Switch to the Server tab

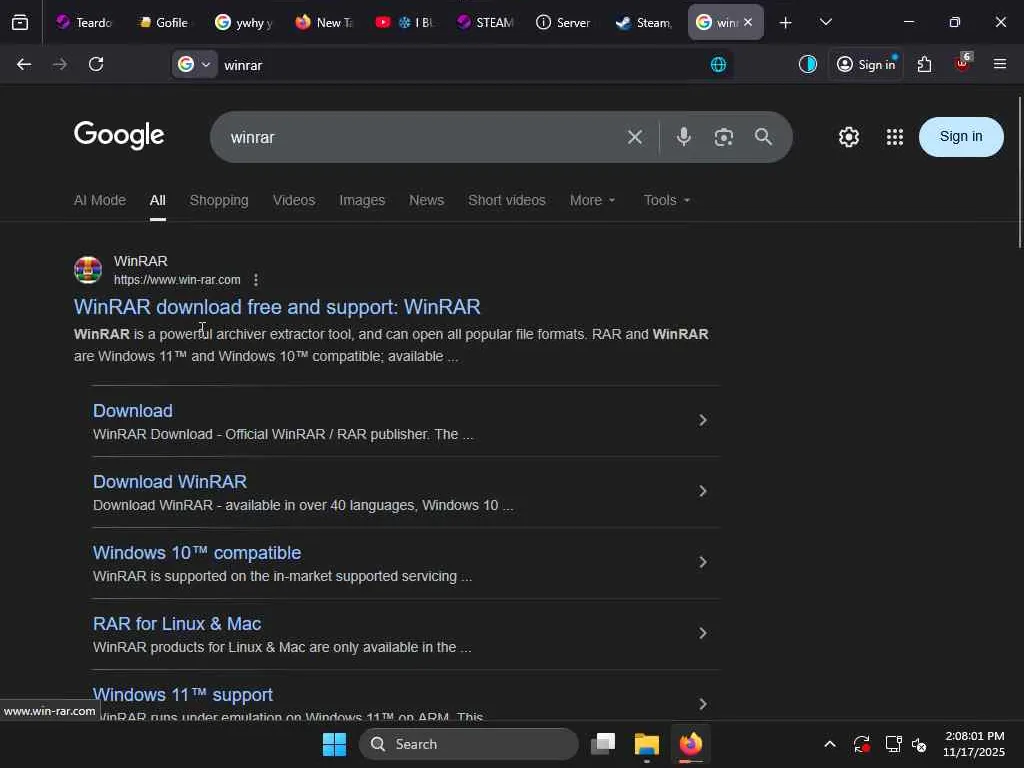coord(564,22)
